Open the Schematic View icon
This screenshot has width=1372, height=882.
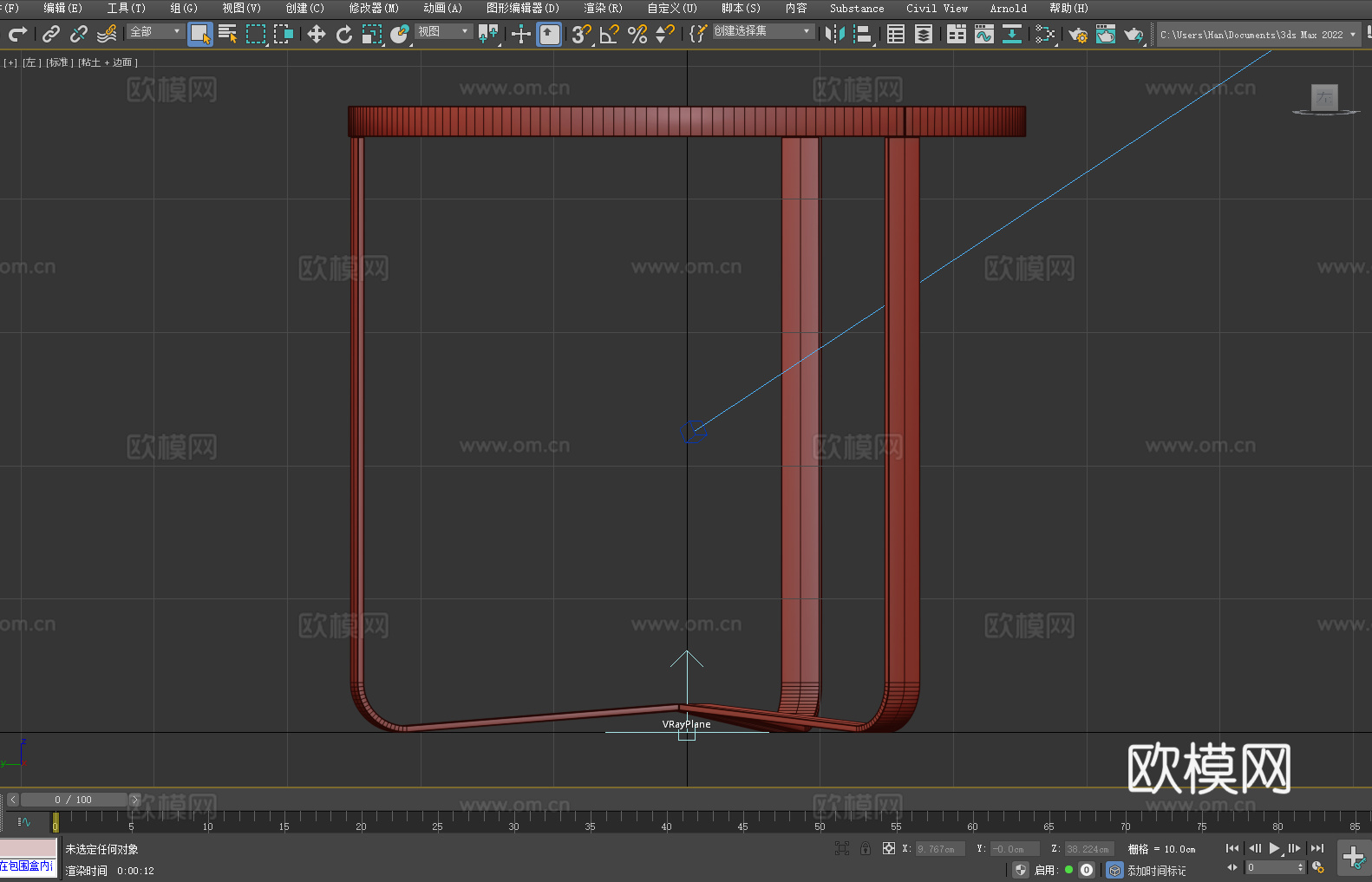click(x=1012, y=34)
